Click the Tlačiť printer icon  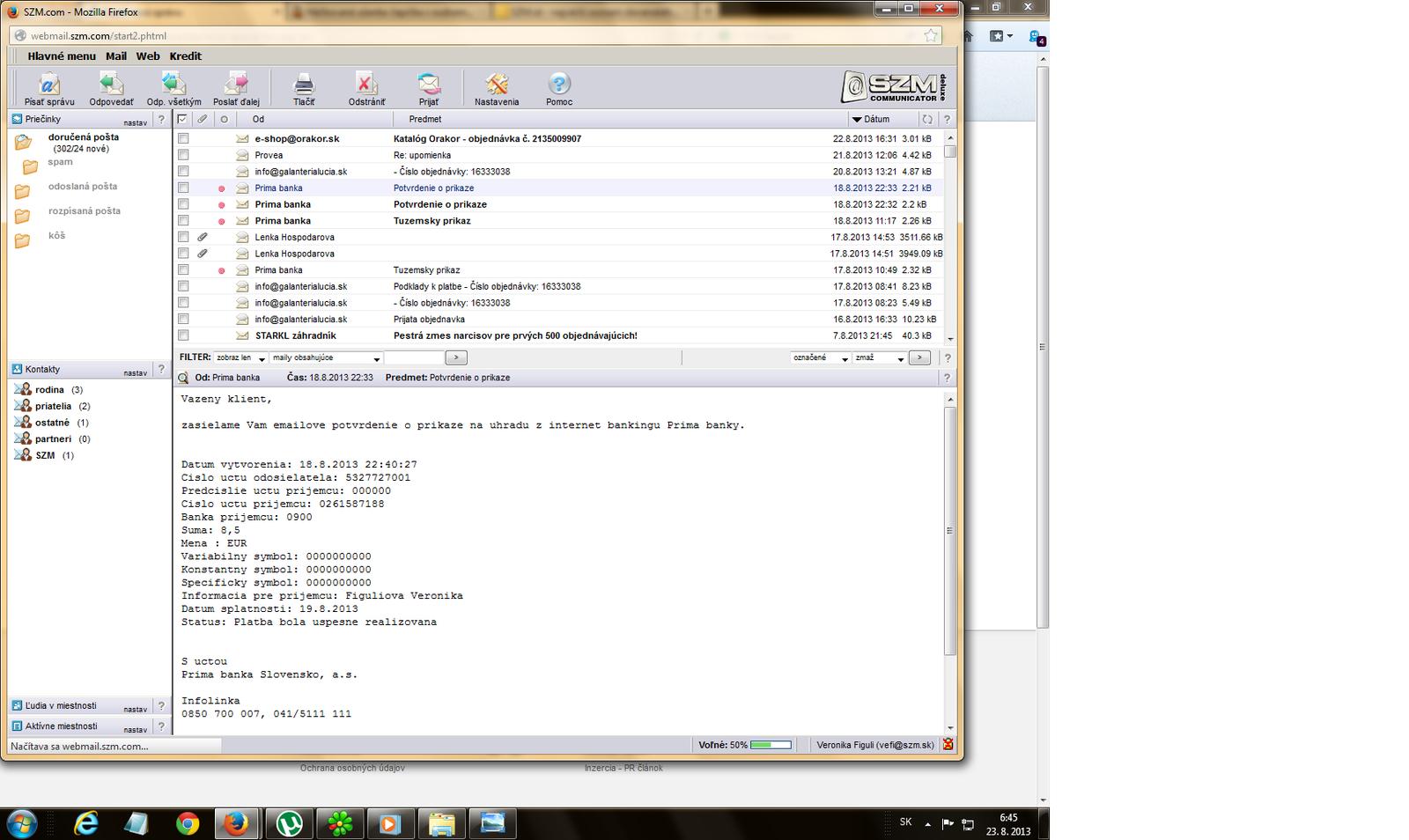[304, 85]
